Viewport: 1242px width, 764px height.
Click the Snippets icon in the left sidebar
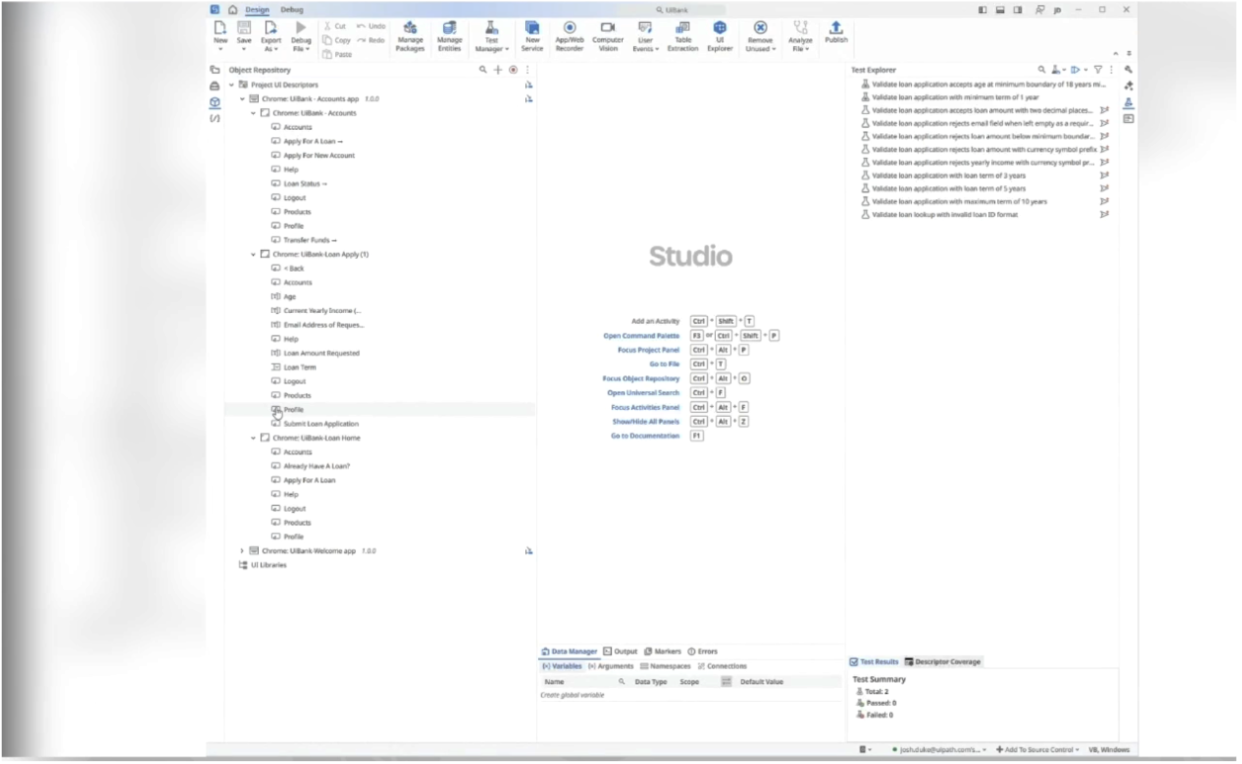(214, 119)
